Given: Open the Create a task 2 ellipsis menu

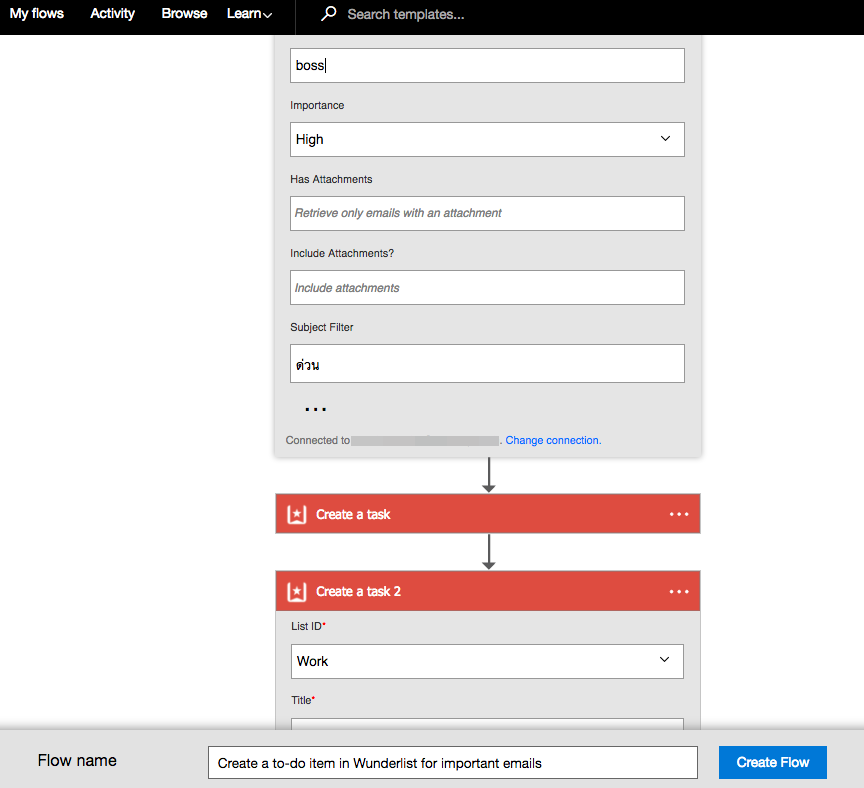Looking at the screenshot, I should point(679,591).
